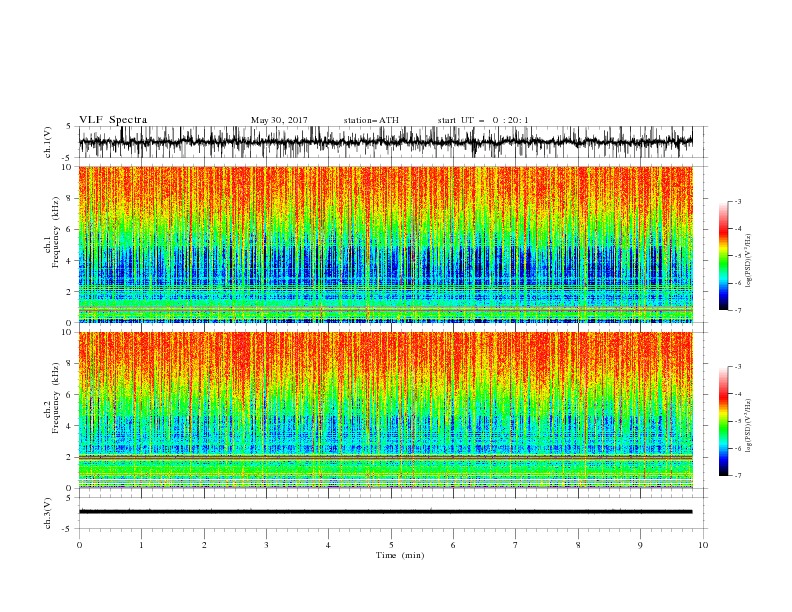This screenshot has width=792, height=612.
Task: Click the ch.3(V) black waveform trace
Action: 385,512
